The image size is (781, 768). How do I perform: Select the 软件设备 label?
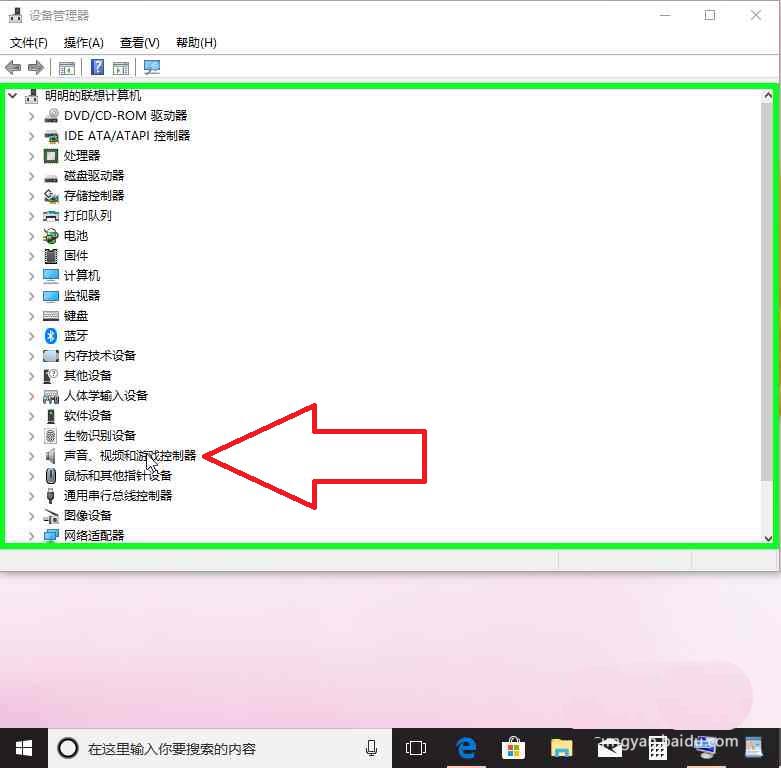click(x=88, y=416)
